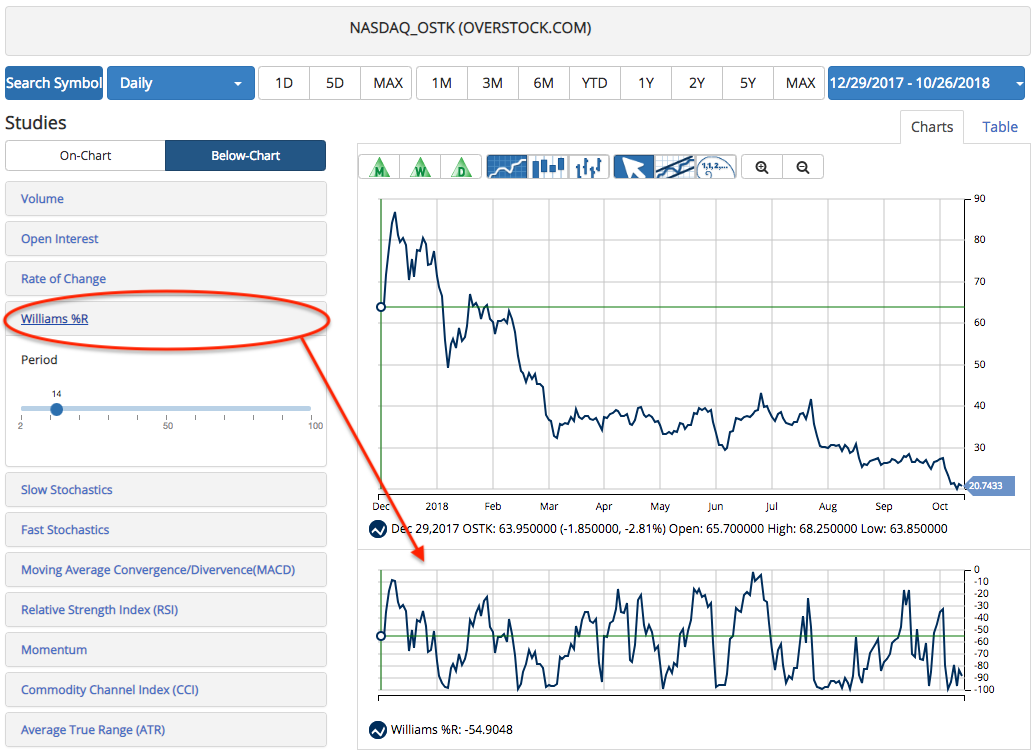Click the 20.7433 current price tag
Screen dimensions: 1034x752
coord(989,486)
